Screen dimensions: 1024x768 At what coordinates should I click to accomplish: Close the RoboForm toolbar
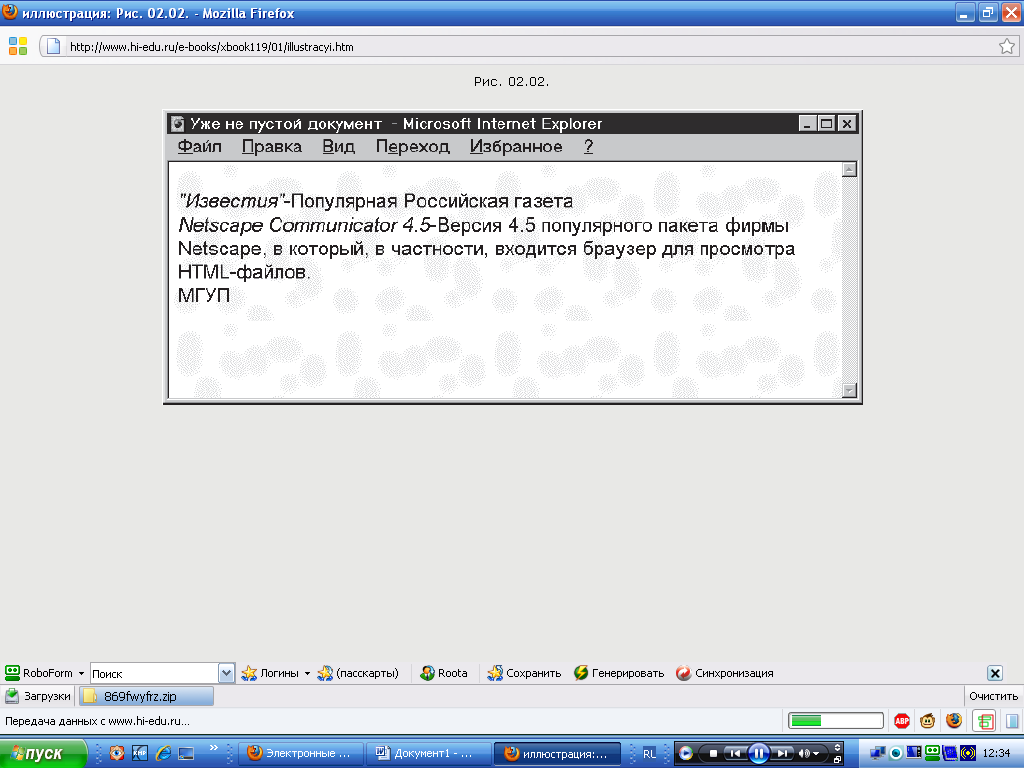click(x=995, y=673)
